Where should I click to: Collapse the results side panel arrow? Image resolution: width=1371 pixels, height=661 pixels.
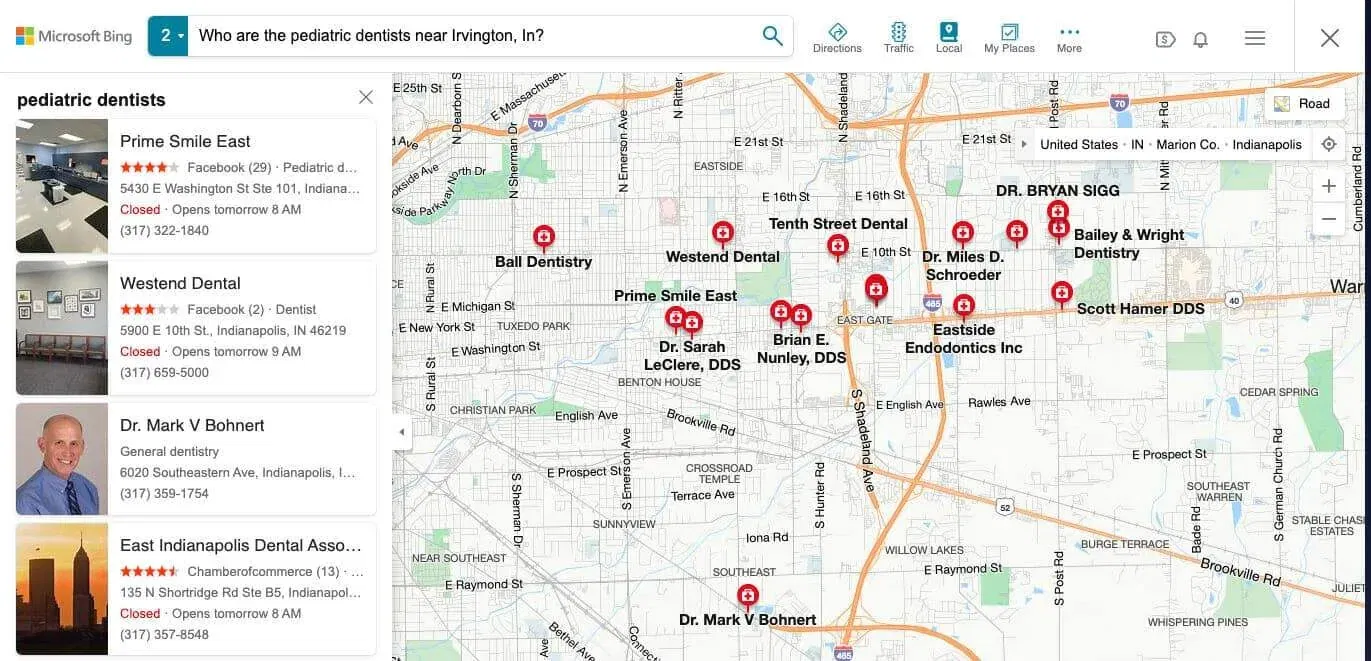(x=402, y=432)
